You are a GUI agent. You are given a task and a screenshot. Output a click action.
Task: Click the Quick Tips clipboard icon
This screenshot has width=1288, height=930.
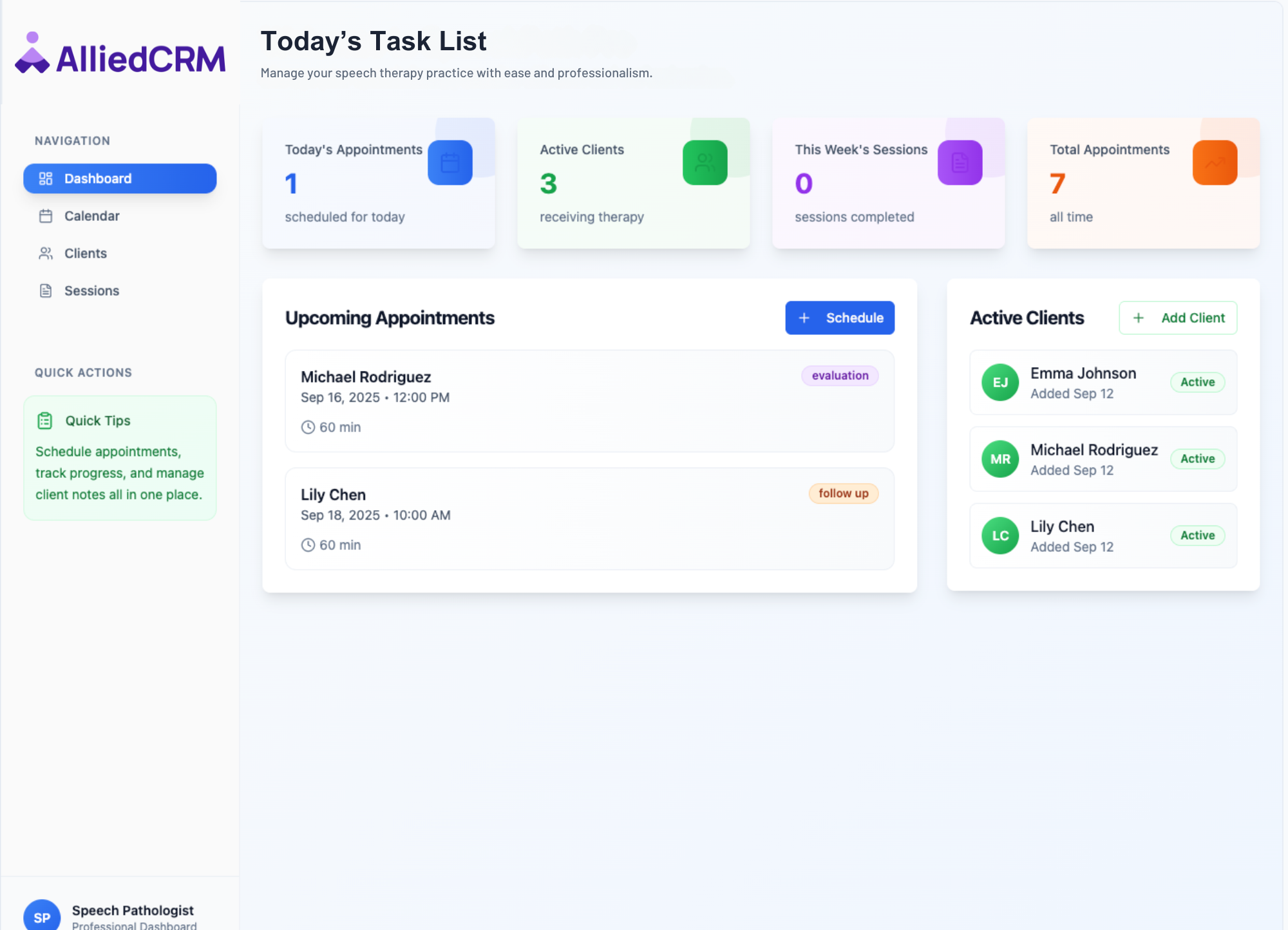click(x=44, y=421)
